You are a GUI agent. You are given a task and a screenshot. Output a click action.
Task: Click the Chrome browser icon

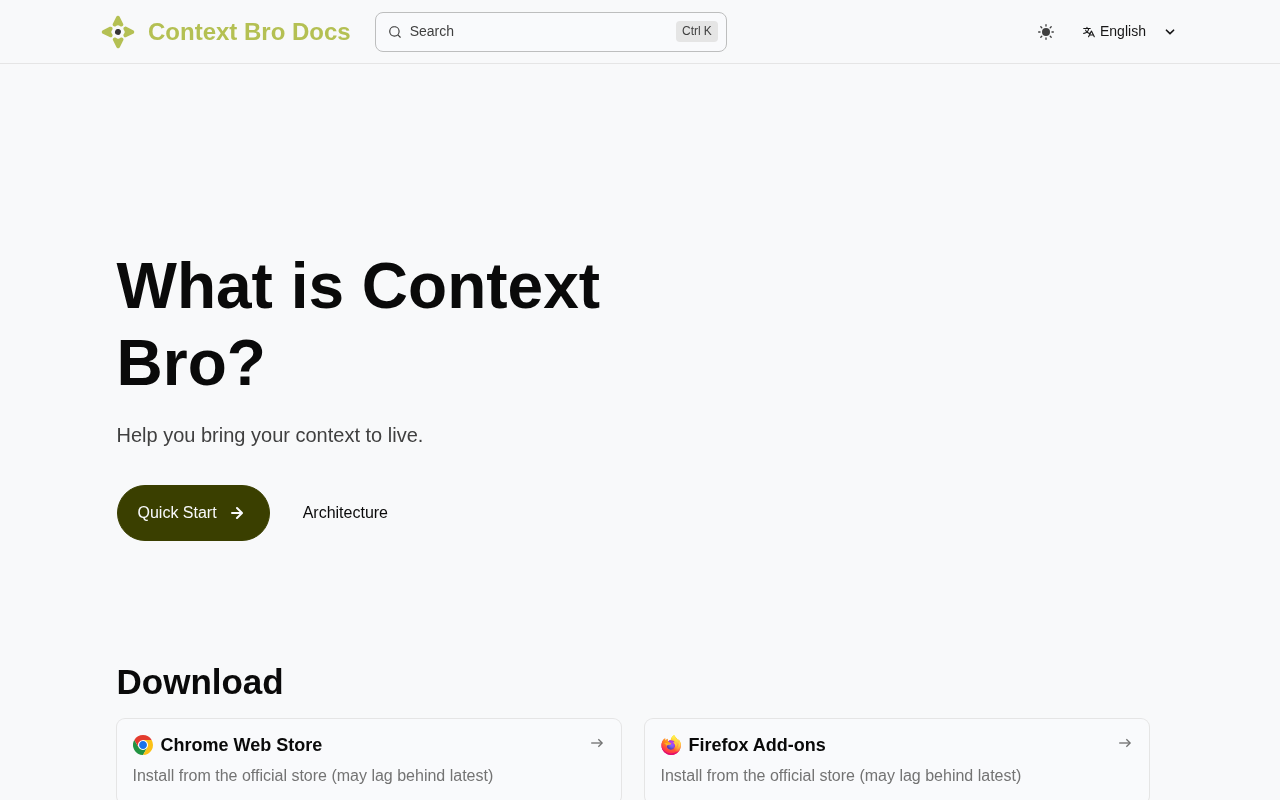pos(143,745)
